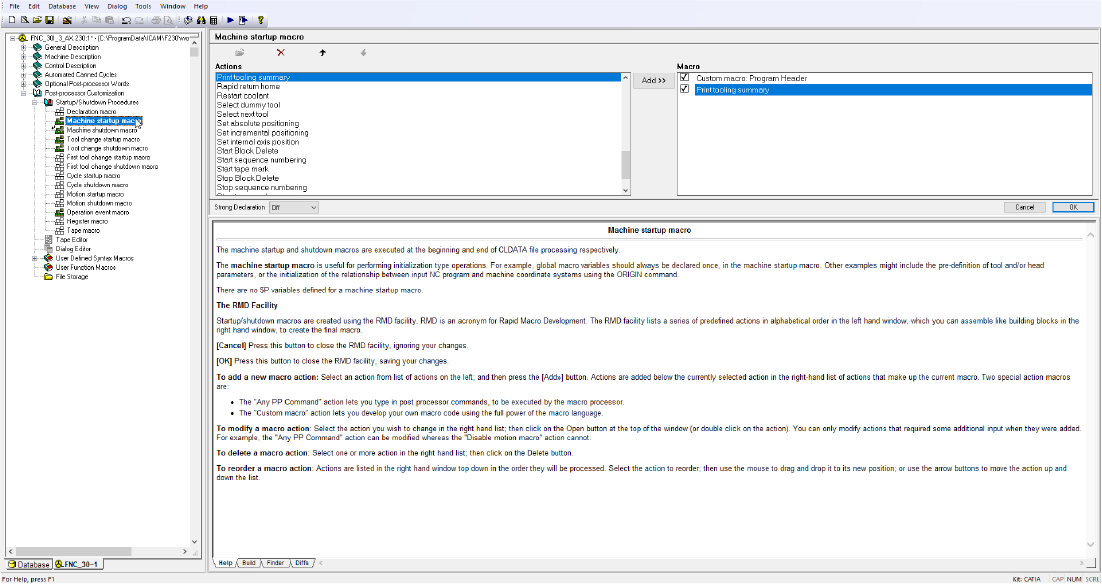This screenshot has width=1102, height=584.
Task: Uncheck the Custom macro: Program Header checkbox
Action: [x=684, y=78]
